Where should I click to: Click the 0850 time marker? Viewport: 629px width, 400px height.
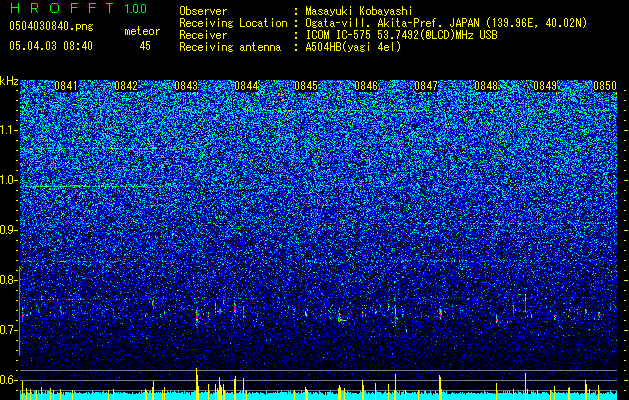pos(605,86)
